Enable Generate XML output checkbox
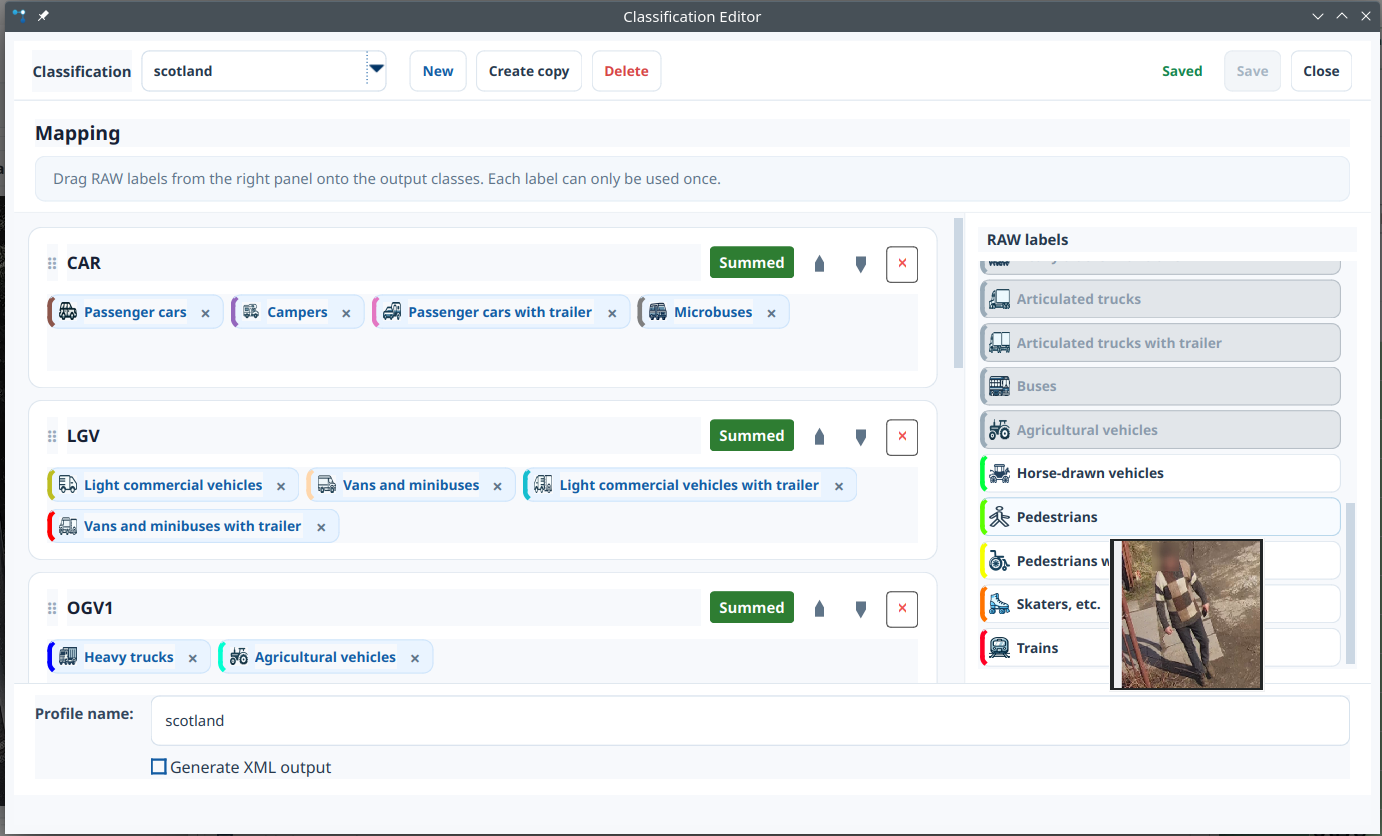Viewport: 1382px width, 836px height. (159, 767)
